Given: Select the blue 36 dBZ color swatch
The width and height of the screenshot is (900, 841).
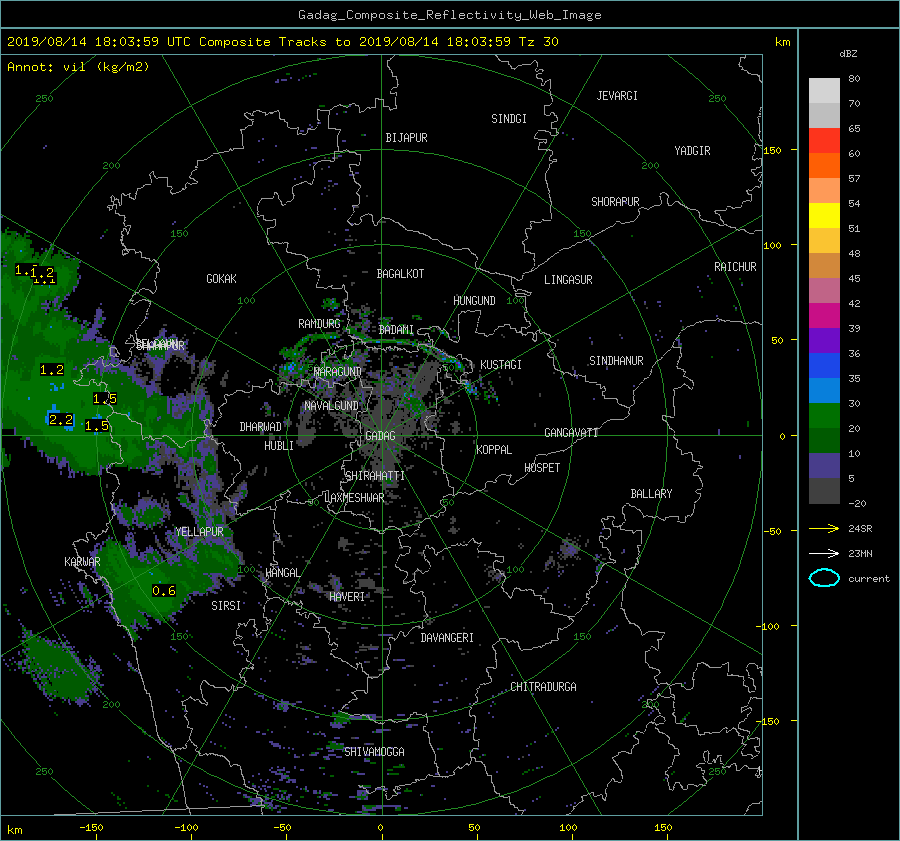Looking at the screenshot, I should [x=824, y=365].
